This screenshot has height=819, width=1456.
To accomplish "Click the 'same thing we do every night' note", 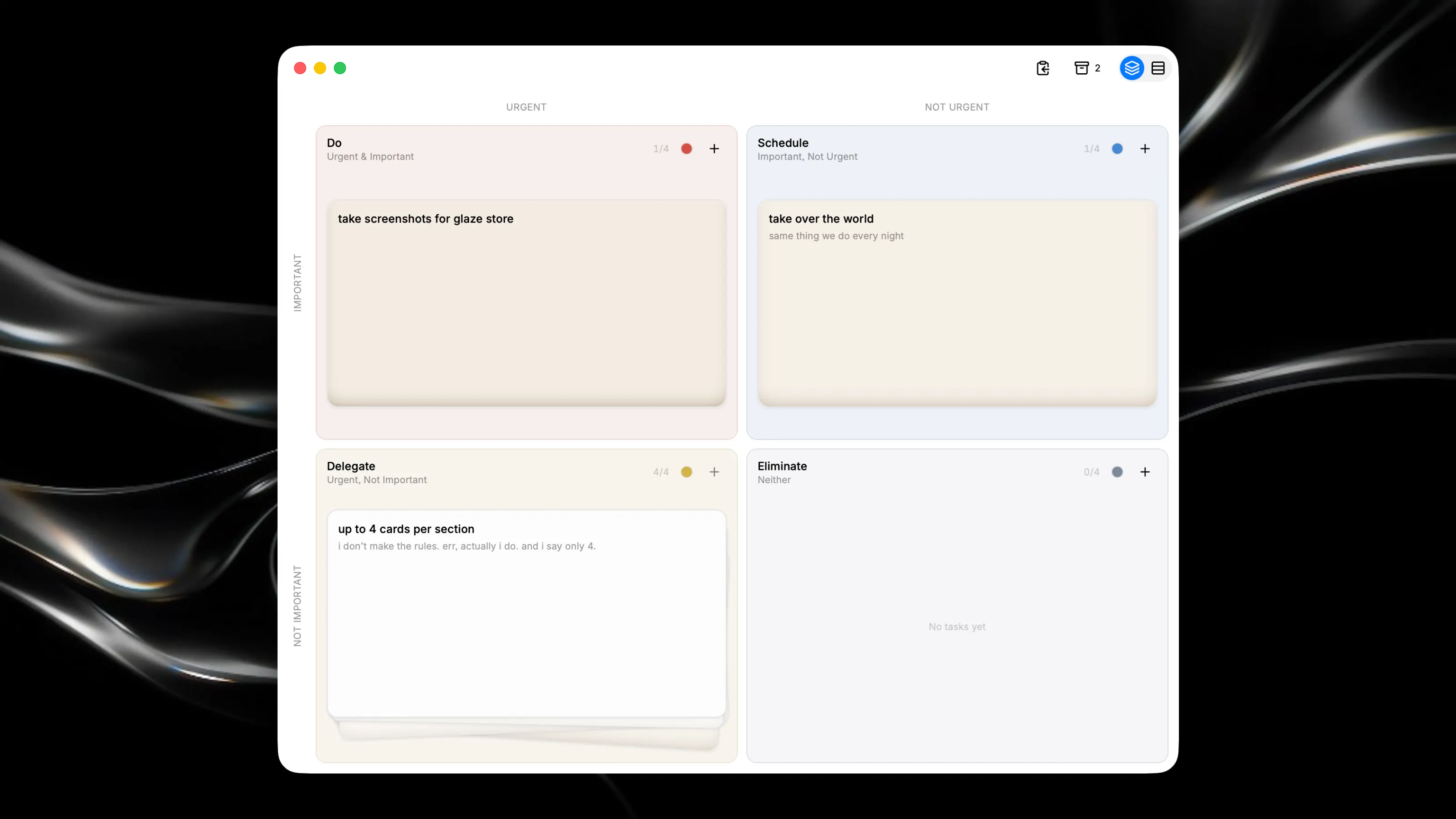I will point(836,236).
